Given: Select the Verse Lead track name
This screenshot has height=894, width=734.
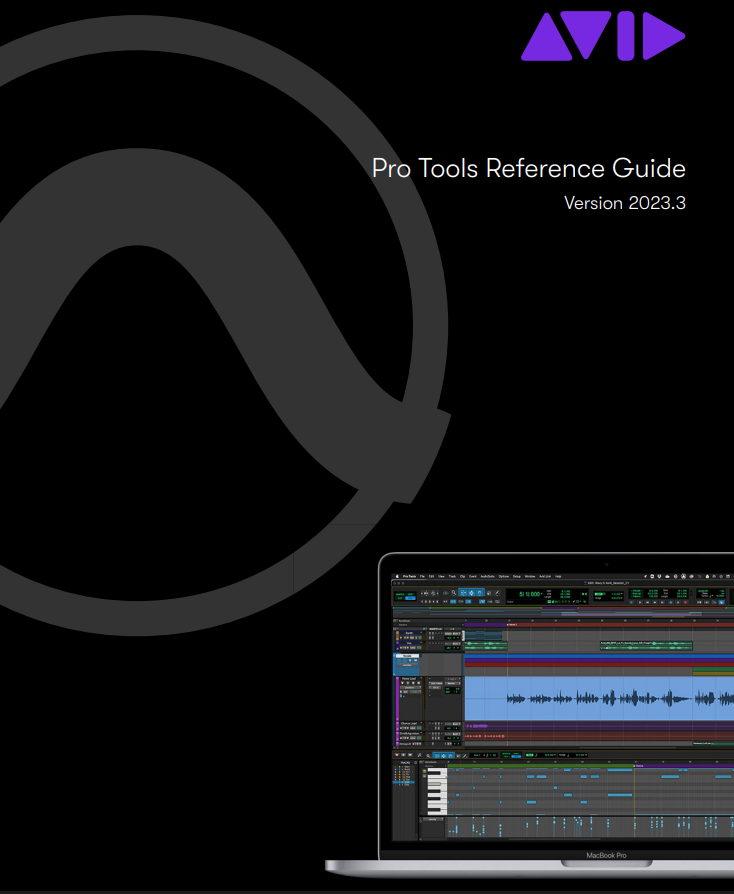Looking at the screenshot, I should 409,678.
